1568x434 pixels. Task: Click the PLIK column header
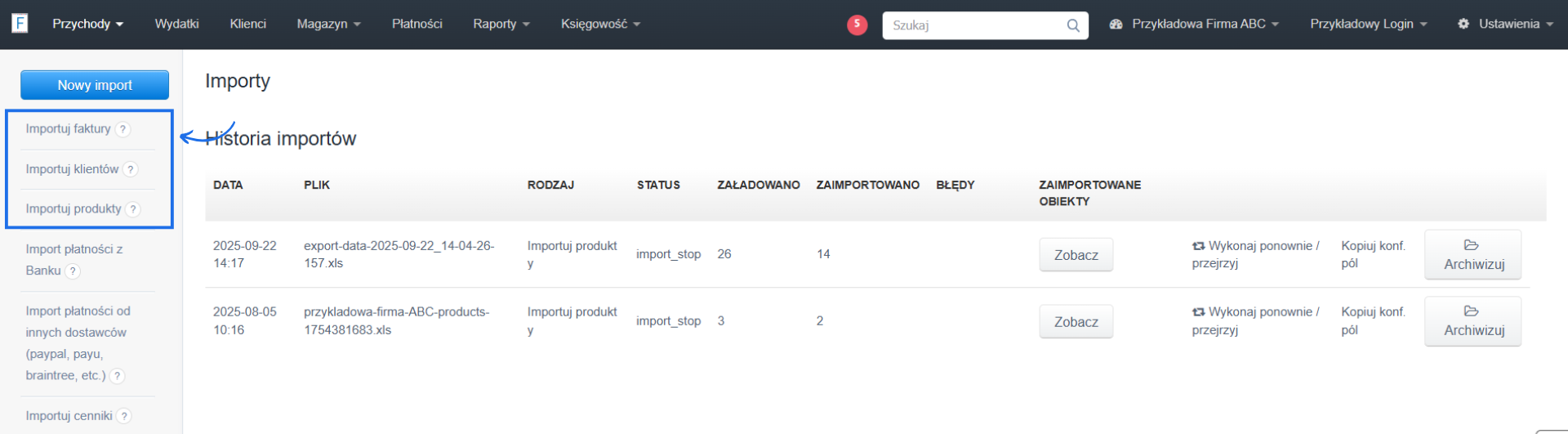[317, 186]
